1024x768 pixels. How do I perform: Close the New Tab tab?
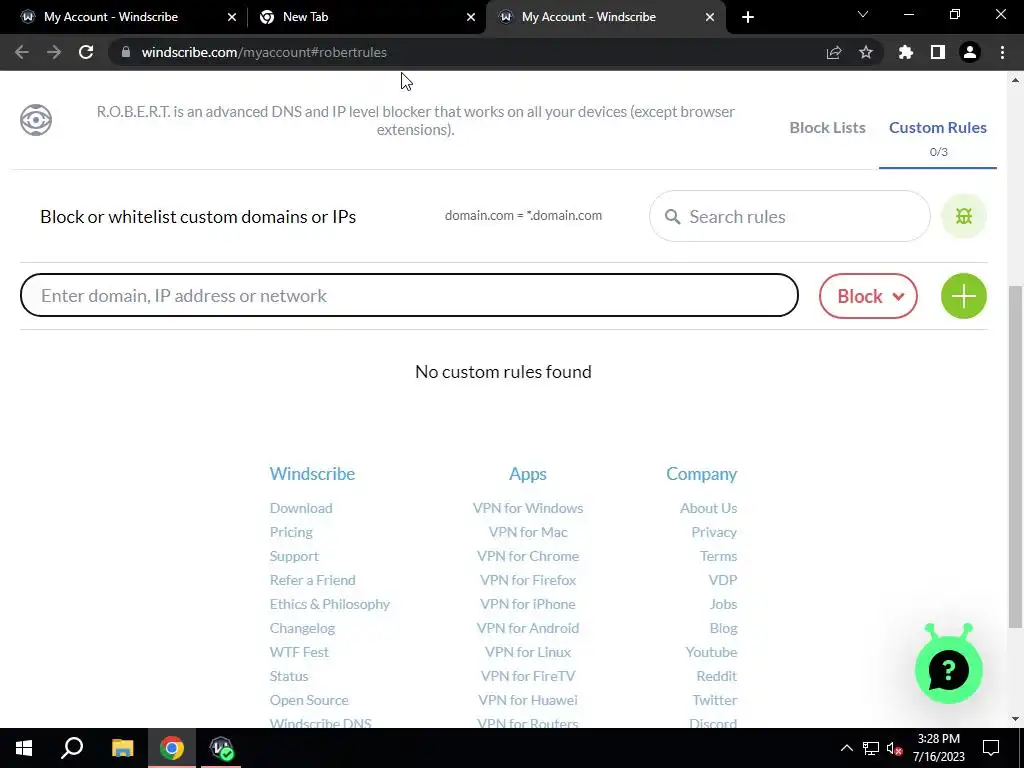point(471,17)
